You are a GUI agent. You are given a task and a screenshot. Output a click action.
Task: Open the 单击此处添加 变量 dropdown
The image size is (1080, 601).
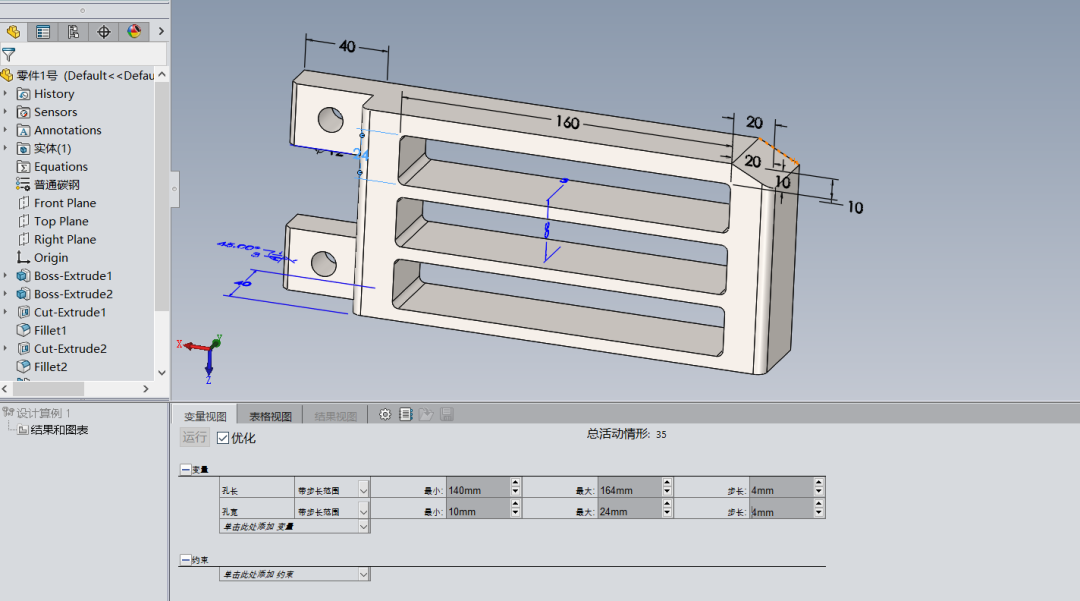363,527
